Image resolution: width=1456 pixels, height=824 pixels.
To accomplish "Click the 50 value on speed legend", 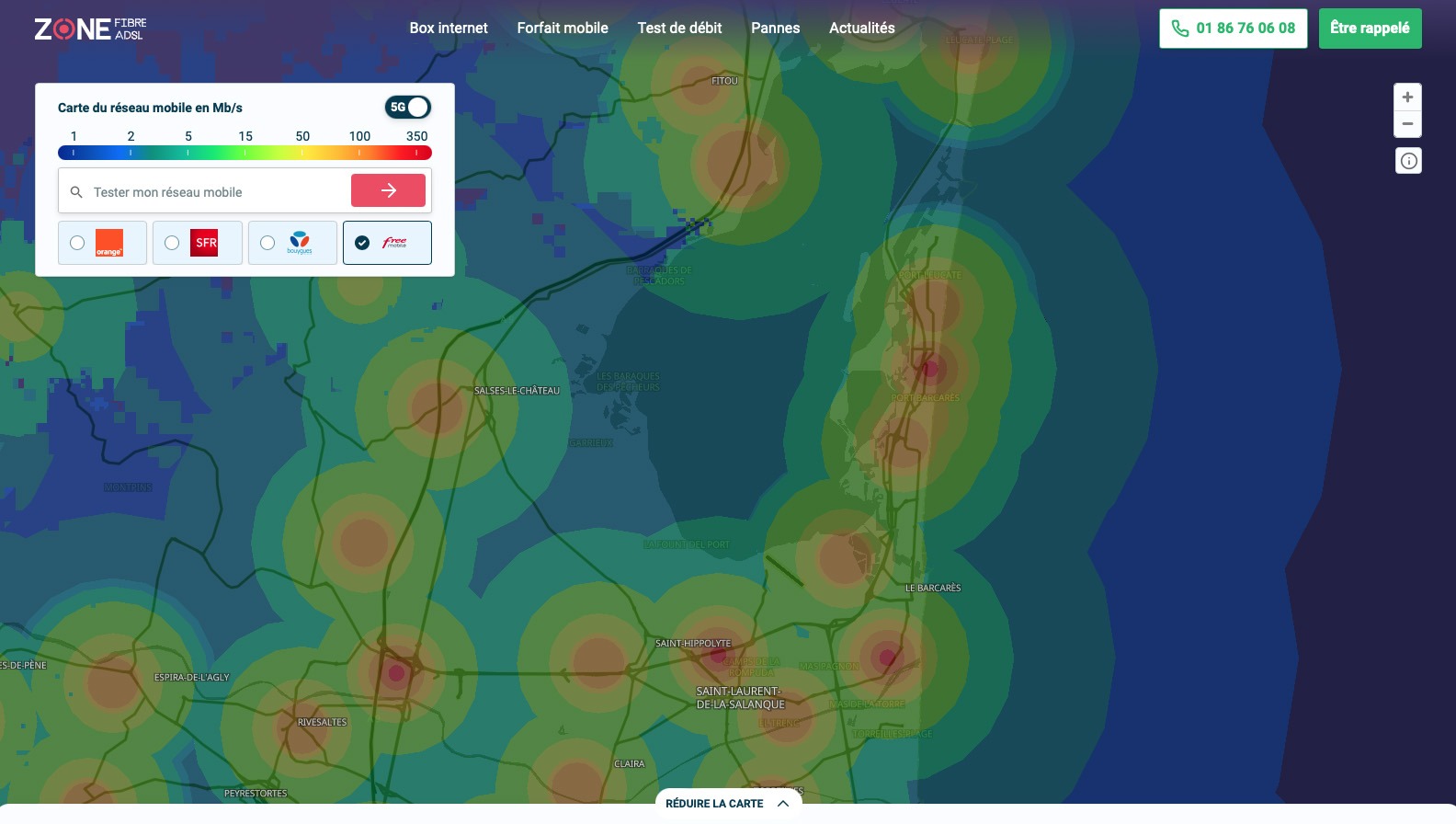I will tap(302, 136).
